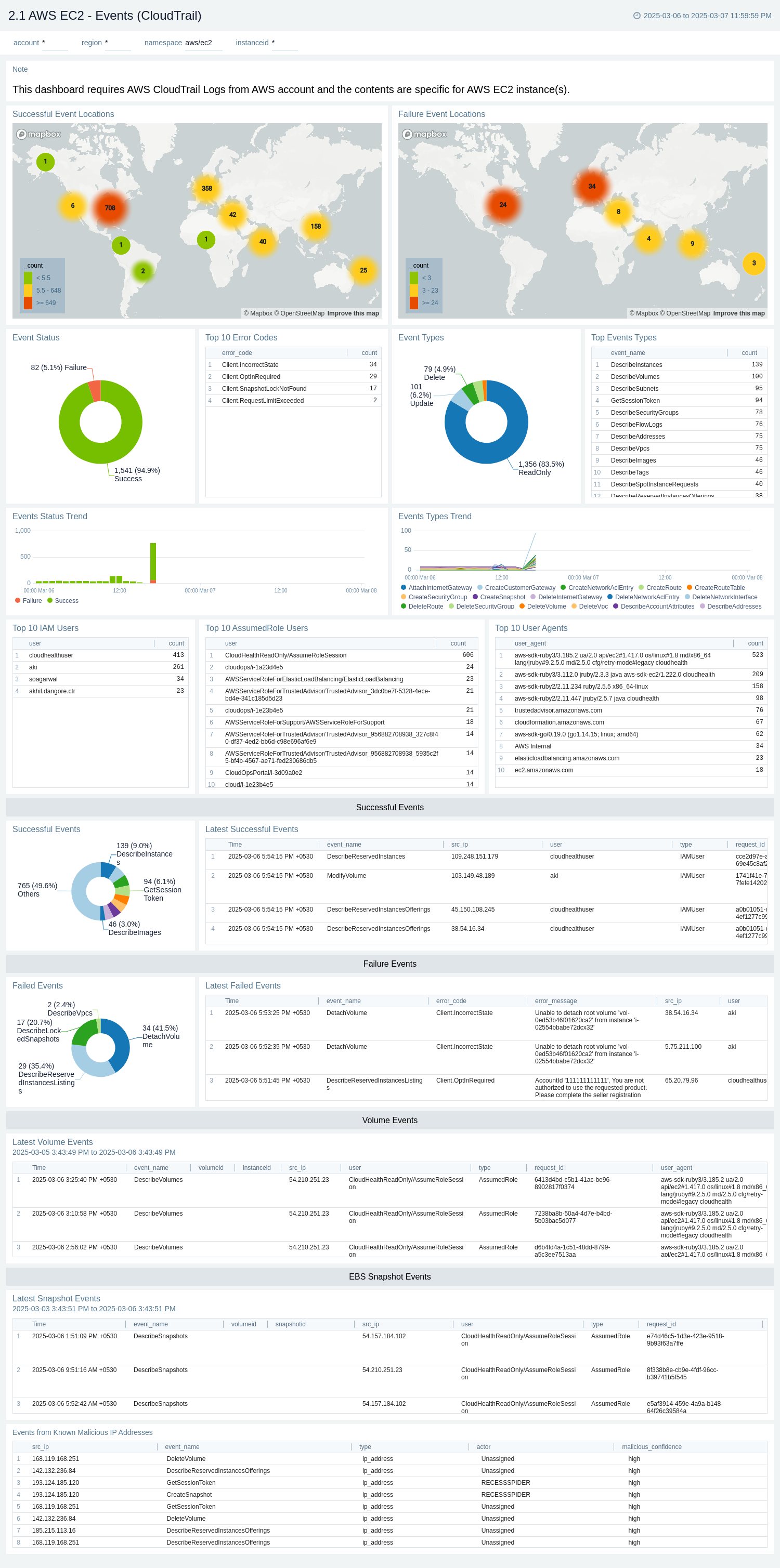
Task: Select Client.SnapshotLockNotFound error code row
Action: [293, 388]
